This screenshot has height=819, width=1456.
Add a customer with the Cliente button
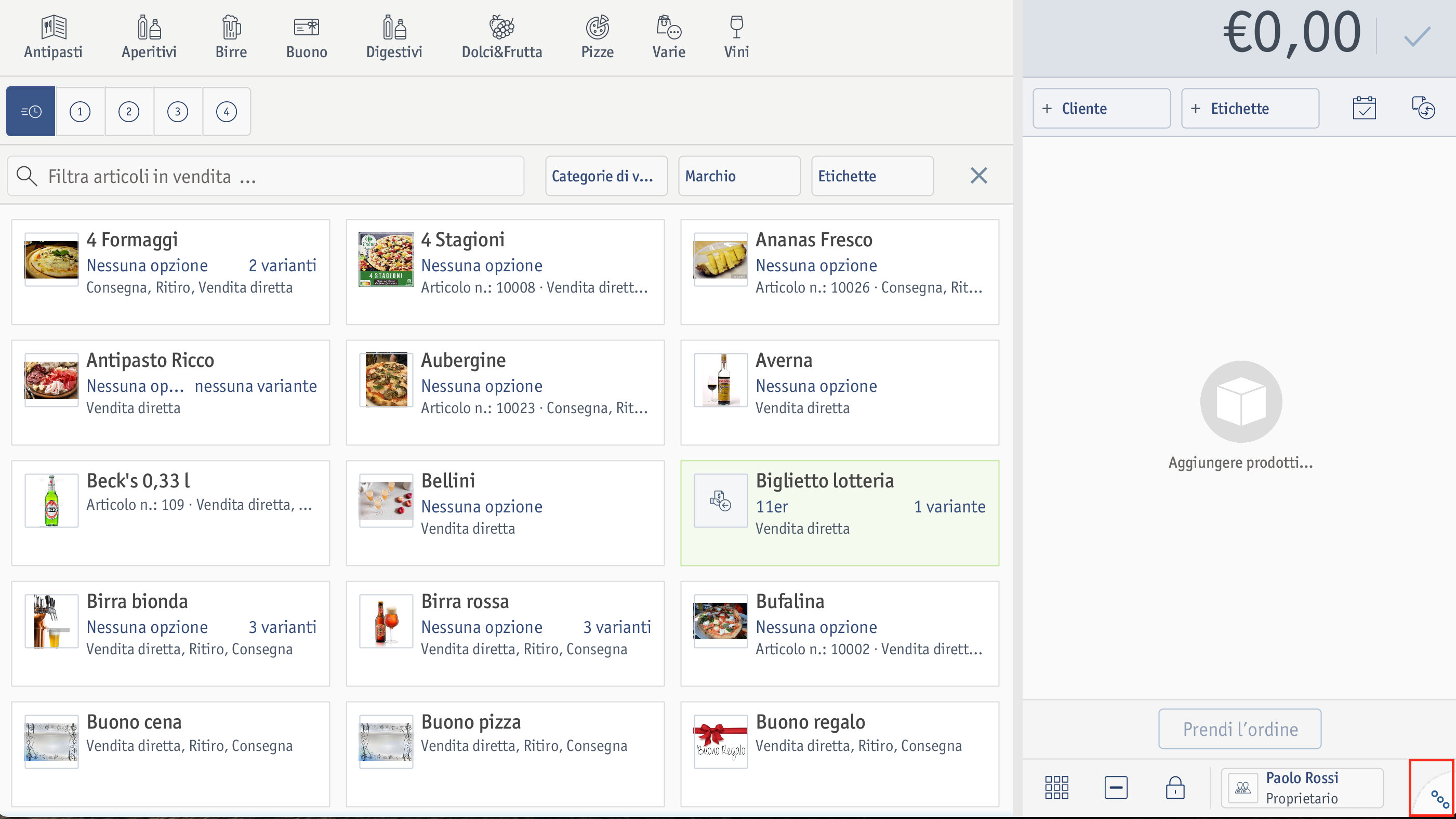click(x=1101, y=109)
